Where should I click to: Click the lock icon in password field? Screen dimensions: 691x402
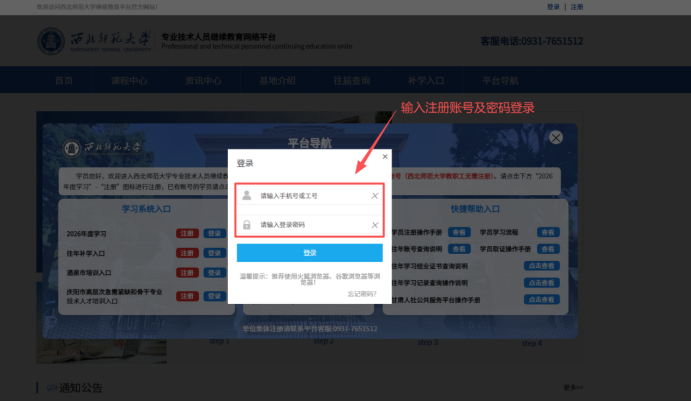point(247,225)
